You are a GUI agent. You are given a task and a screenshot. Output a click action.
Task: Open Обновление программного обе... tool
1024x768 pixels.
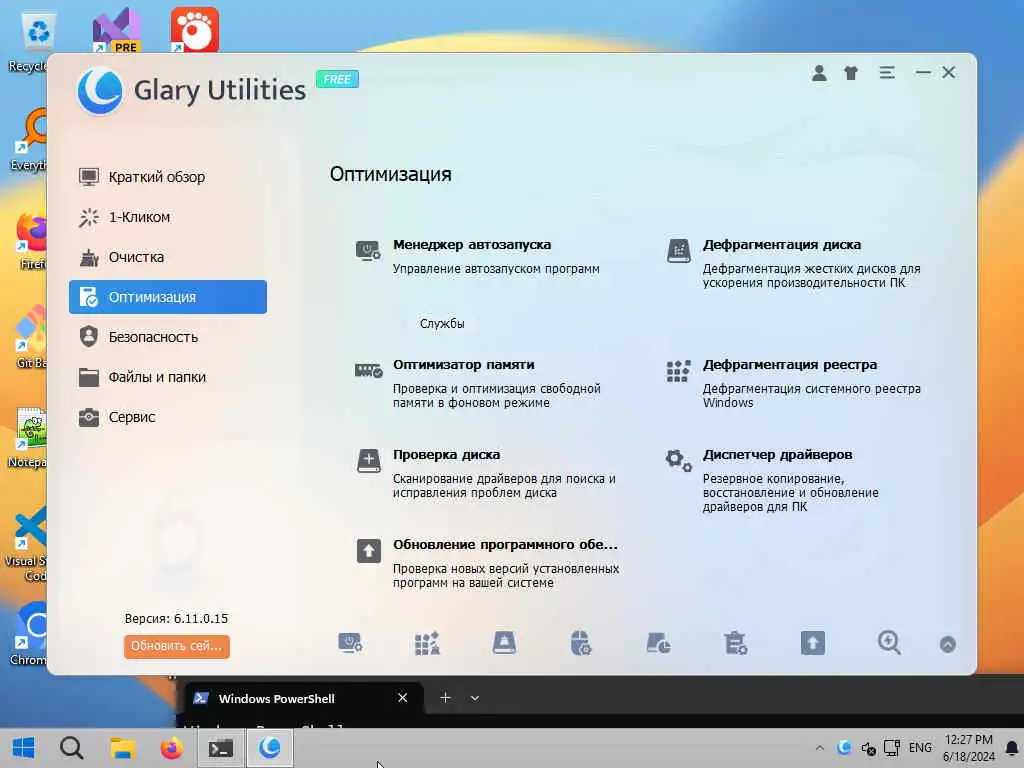click(x=505, y=545)
